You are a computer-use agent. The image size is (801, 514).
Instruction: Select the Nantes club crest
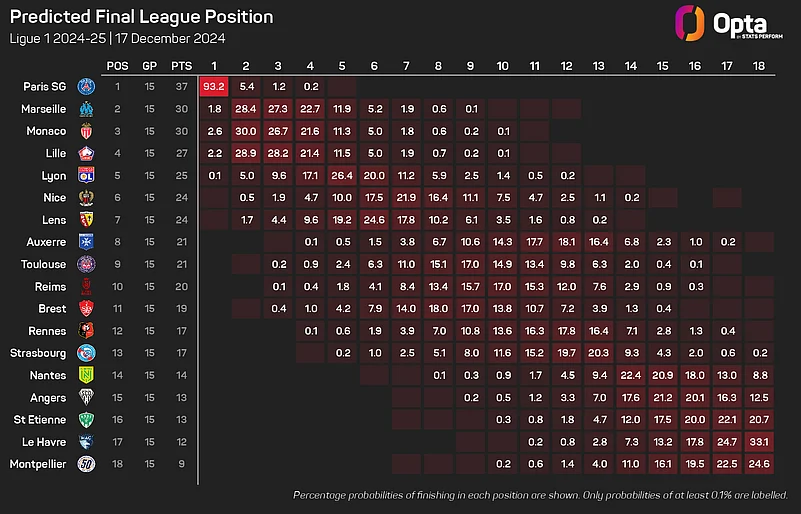[x=87, y=375]
